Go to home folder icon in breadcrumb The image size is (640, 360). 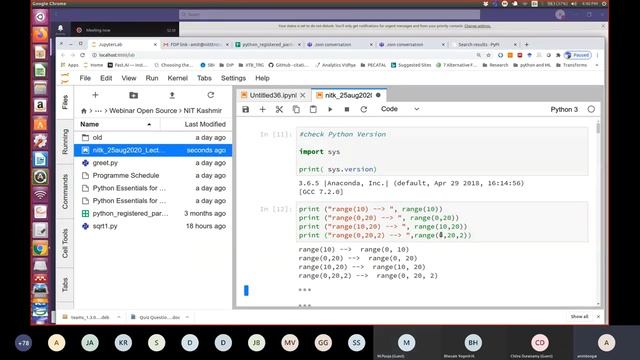pyautogui.click(x=84, y=111)
